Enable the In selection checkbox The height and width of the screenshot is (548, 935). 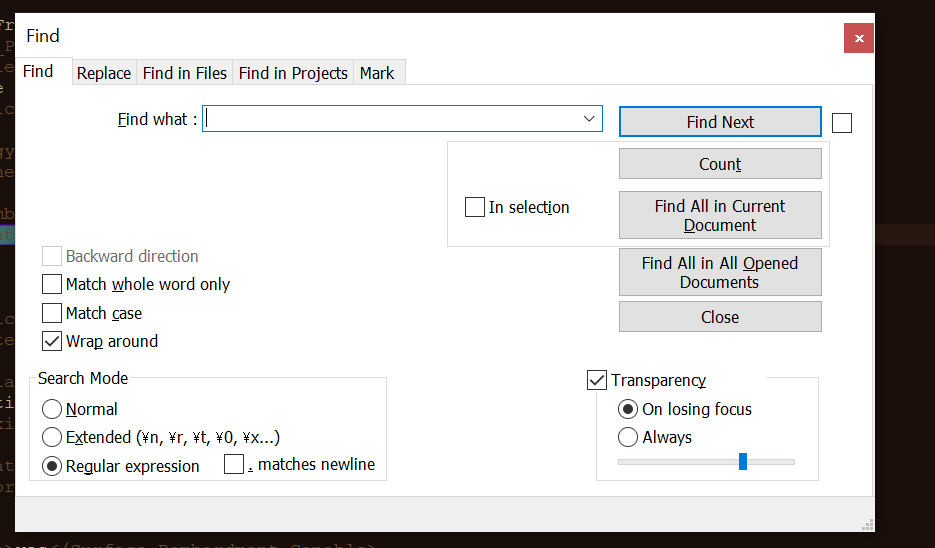(x=475, y=208)
